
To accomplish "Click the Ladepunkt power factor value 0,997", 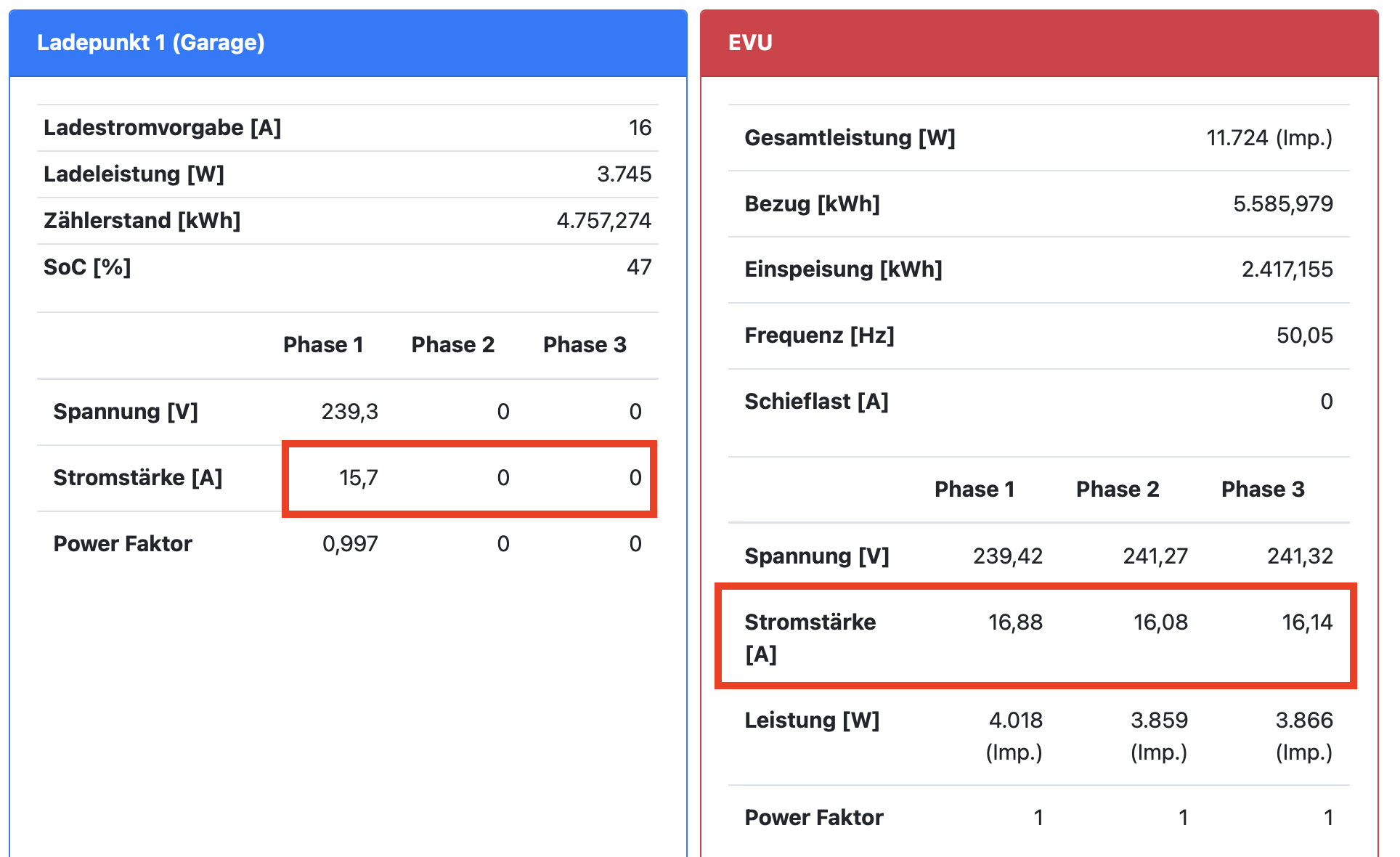I will pos(349,544).
